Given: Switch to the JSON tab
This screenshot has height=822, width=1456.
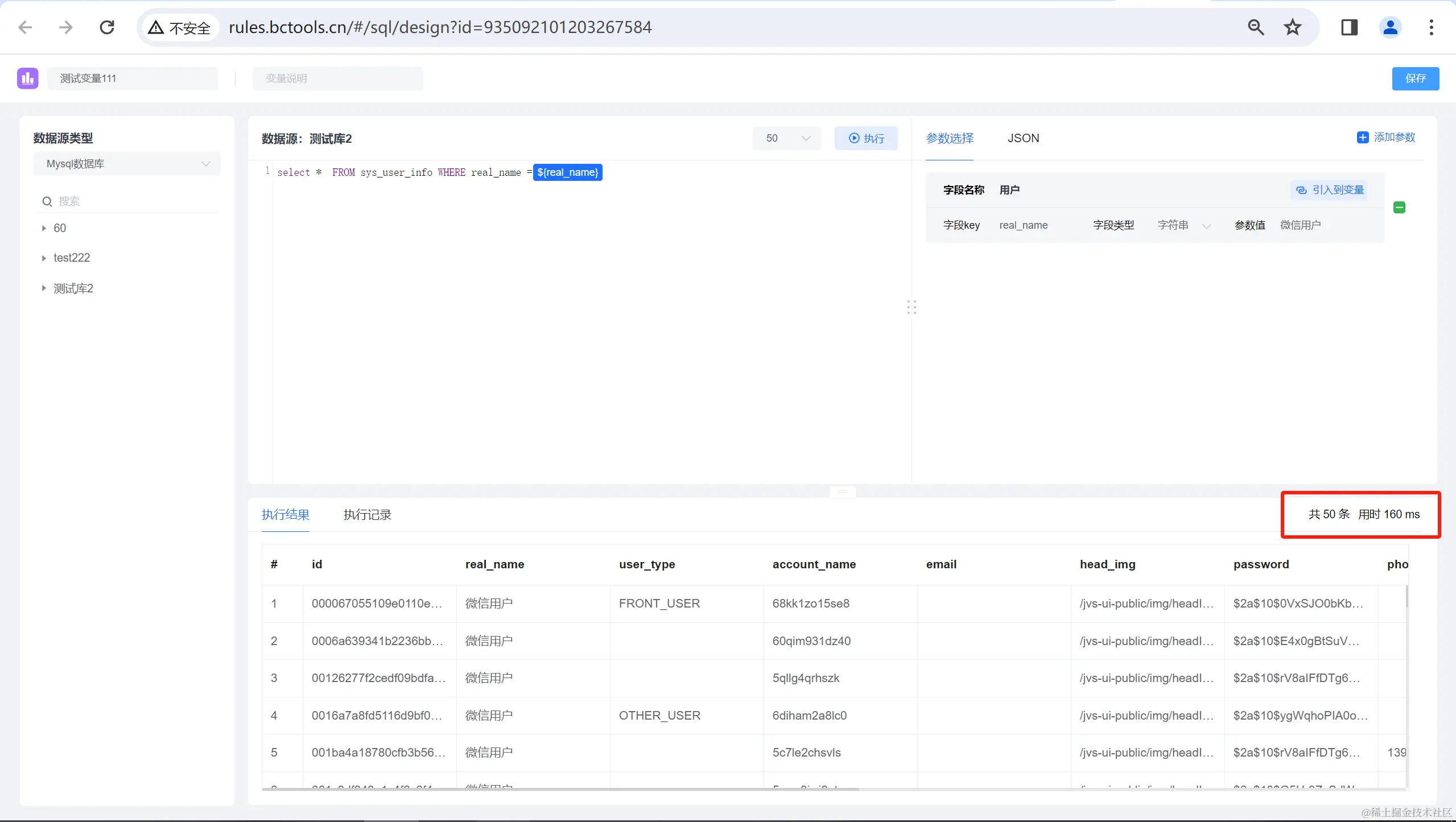Looking at the screenshot, I should (x=1023, y=138).
